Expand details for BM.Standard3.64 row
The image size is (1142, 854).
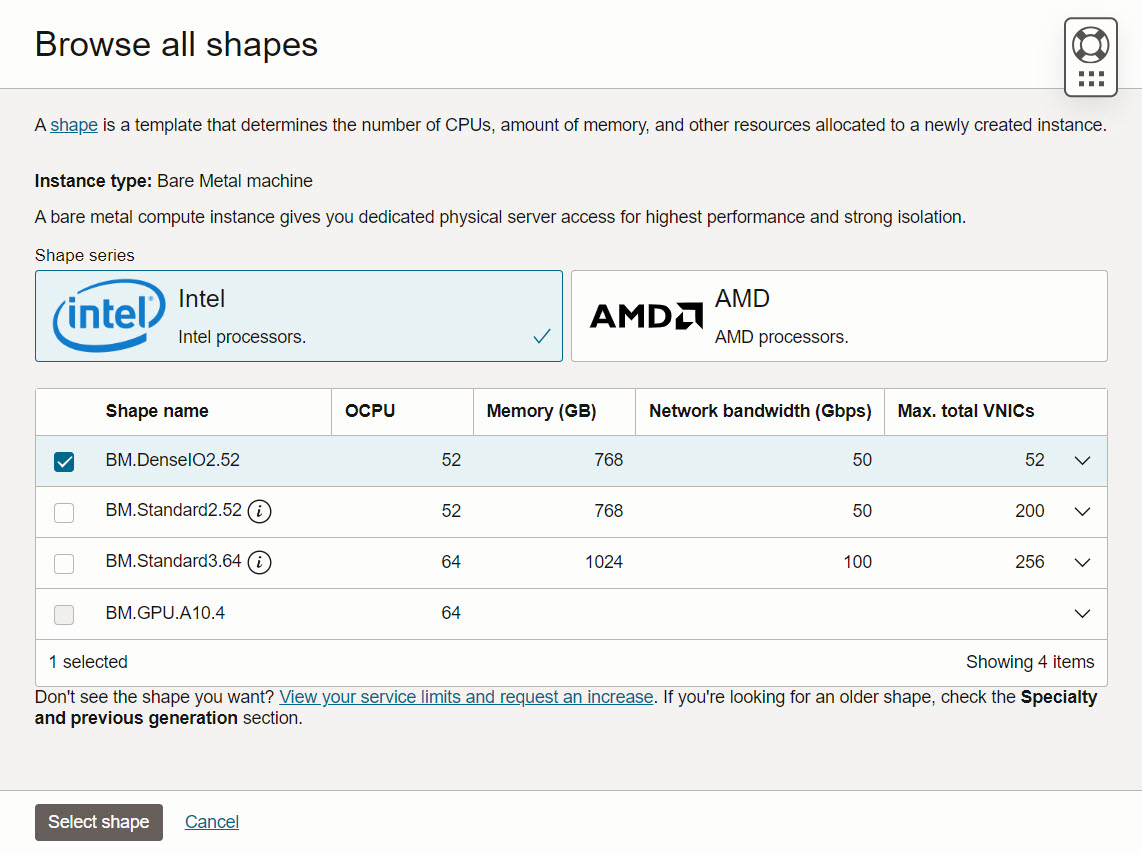point(1081,563)
